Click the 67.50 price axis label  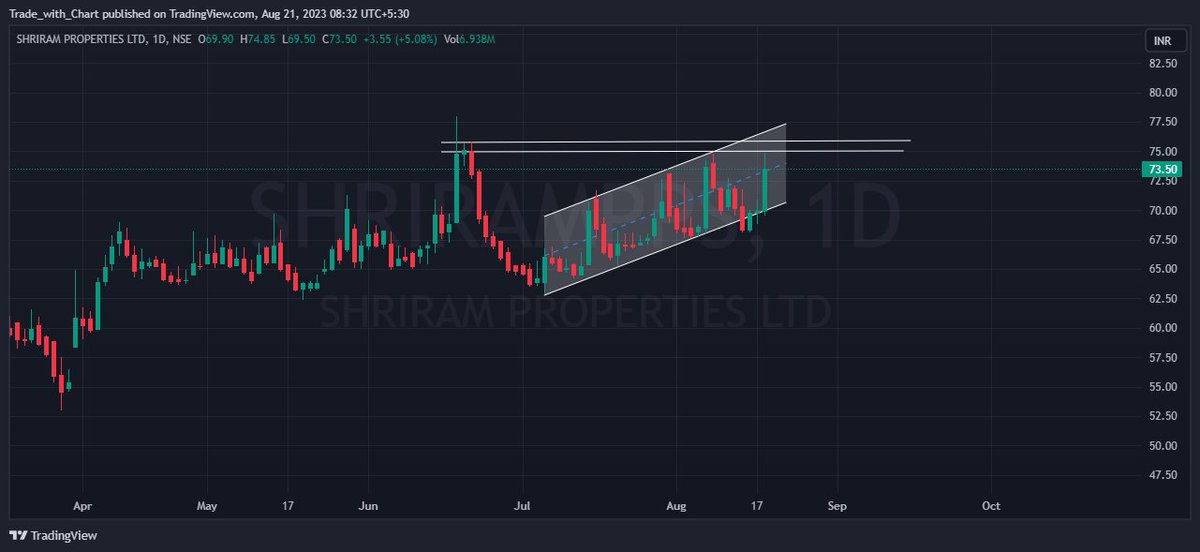click(1161, 240)
